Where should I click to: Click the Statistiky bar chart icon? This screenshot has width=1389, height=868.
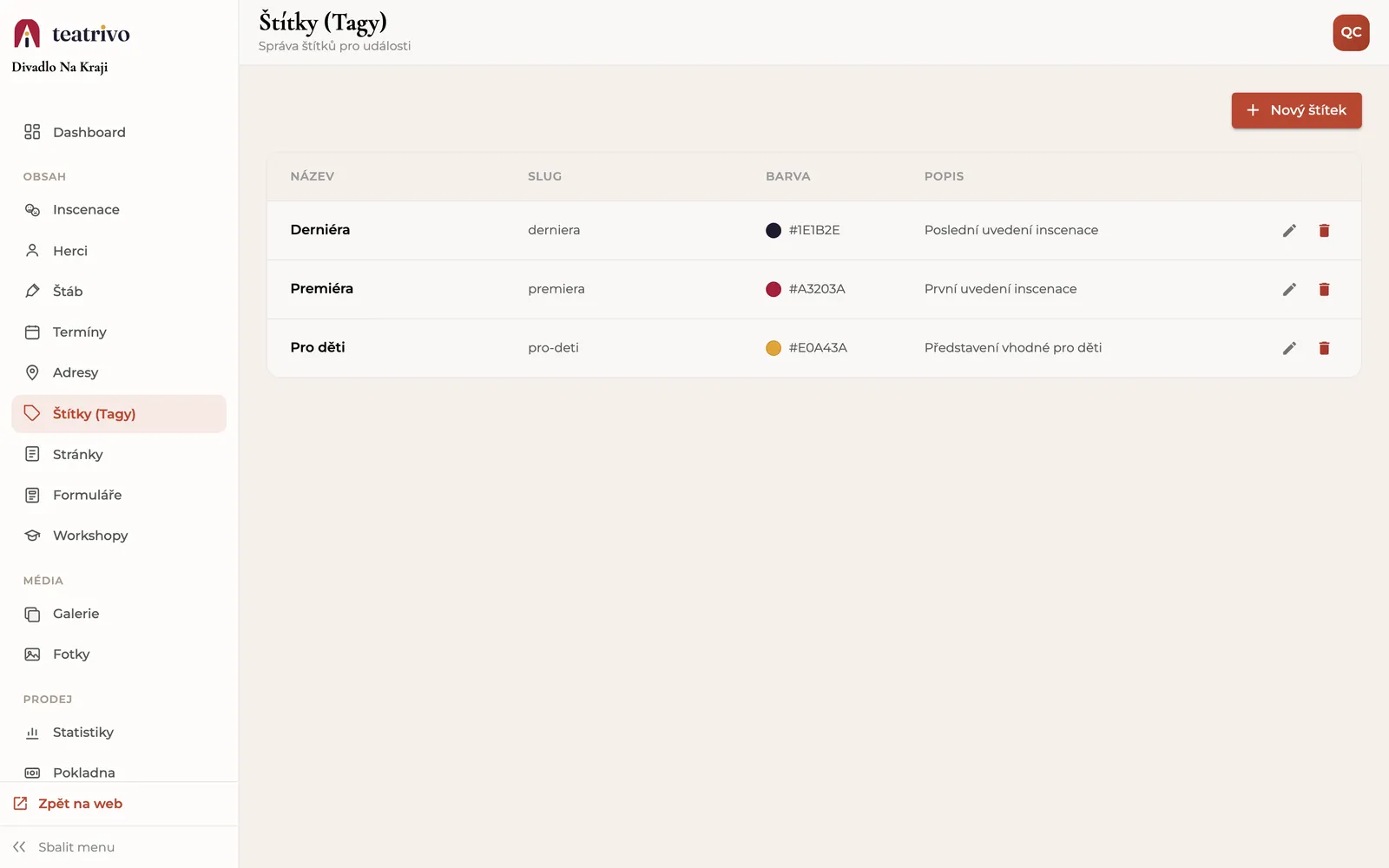(x=32, y=733)
